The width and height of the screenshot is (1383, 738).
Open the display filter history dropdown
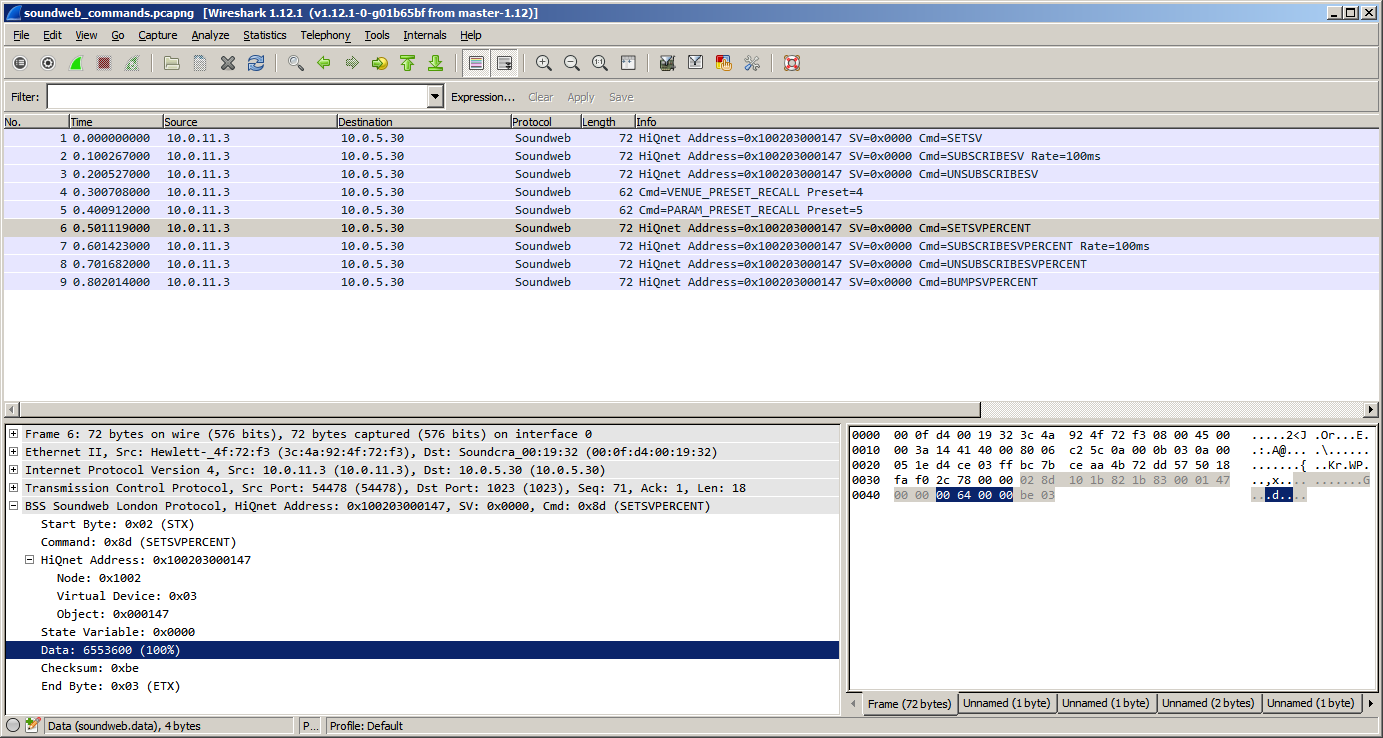[435, 97]
